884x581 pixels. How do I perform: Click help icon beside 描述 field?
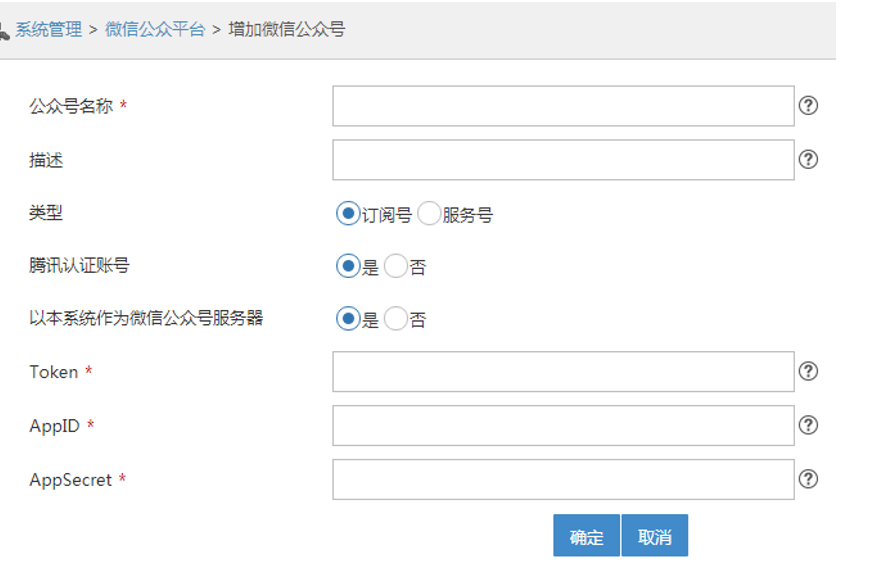point(808,159)
